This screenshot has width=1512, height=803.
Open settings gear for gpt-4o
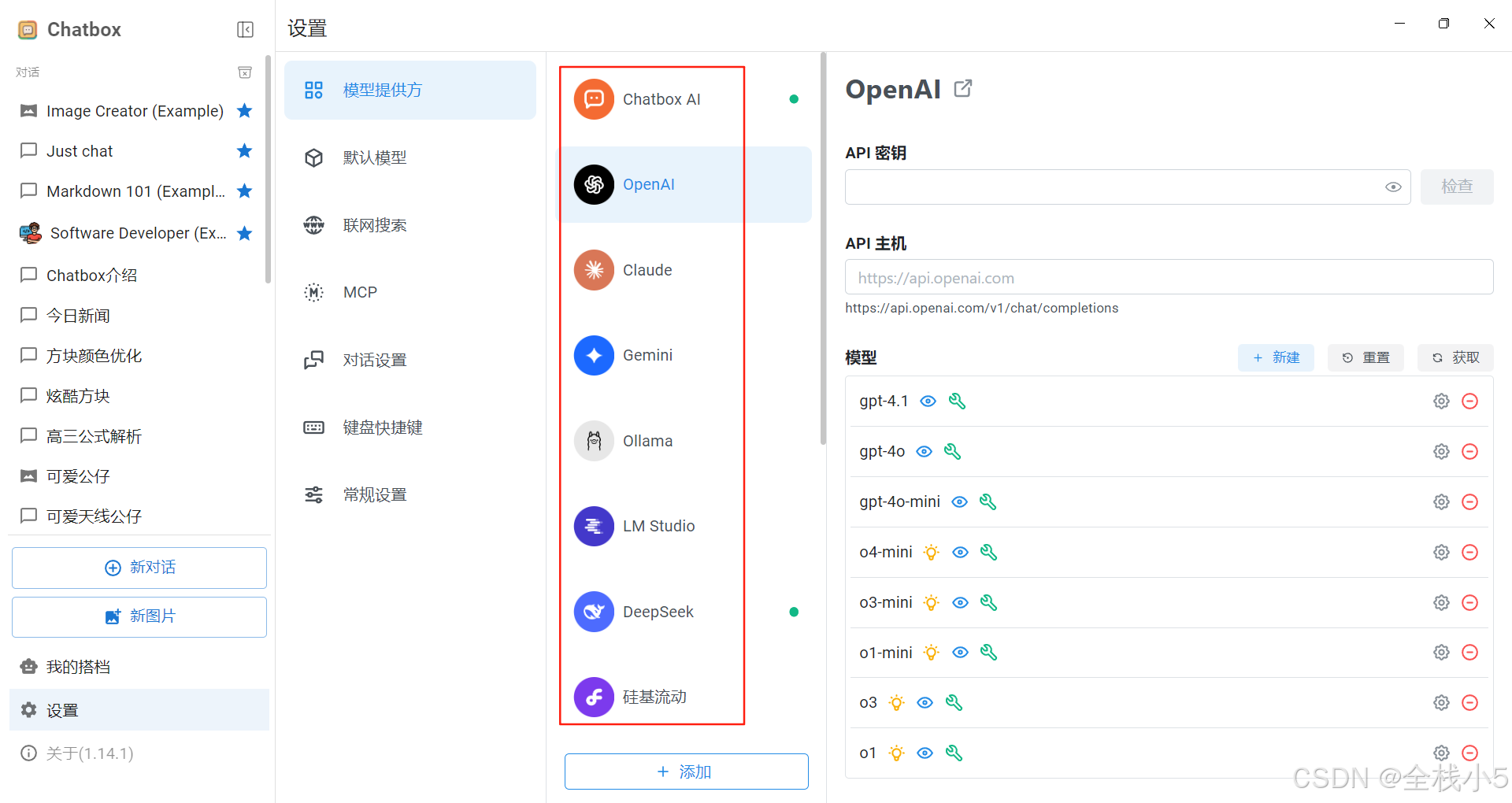pos(1441,451)
